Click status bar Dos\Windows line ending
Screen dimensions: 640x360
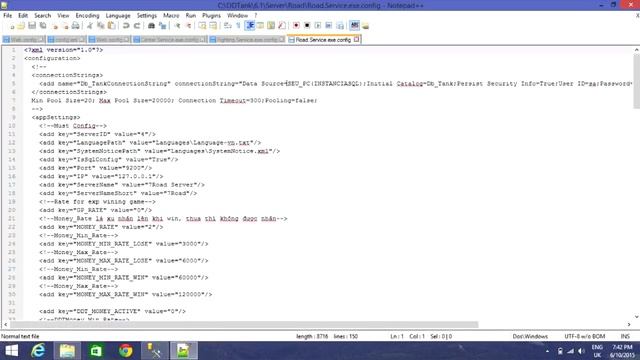(530, 336)
